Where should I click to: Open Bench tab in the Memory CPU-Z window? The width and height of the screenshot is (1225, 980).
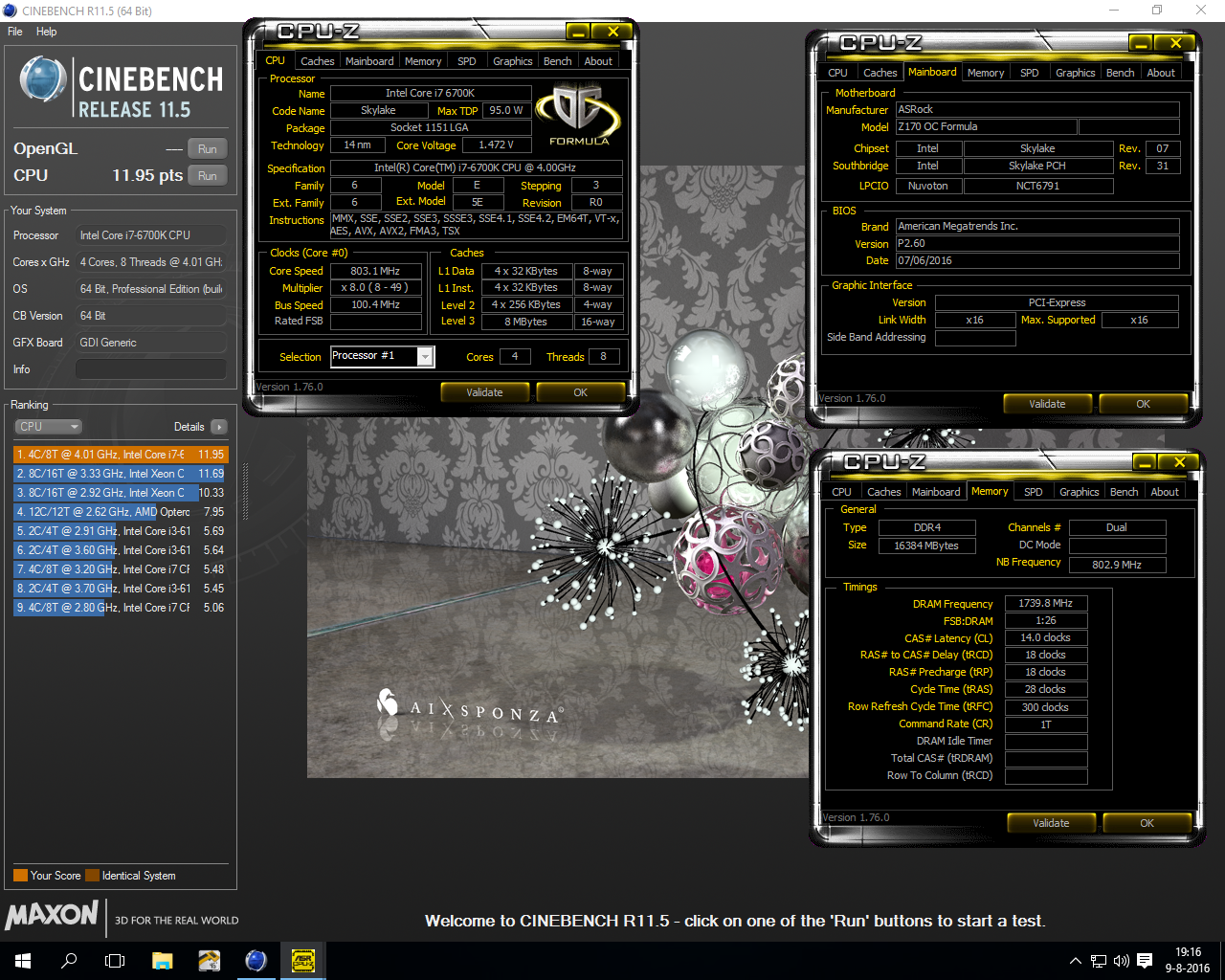[x=1125, y=492]
